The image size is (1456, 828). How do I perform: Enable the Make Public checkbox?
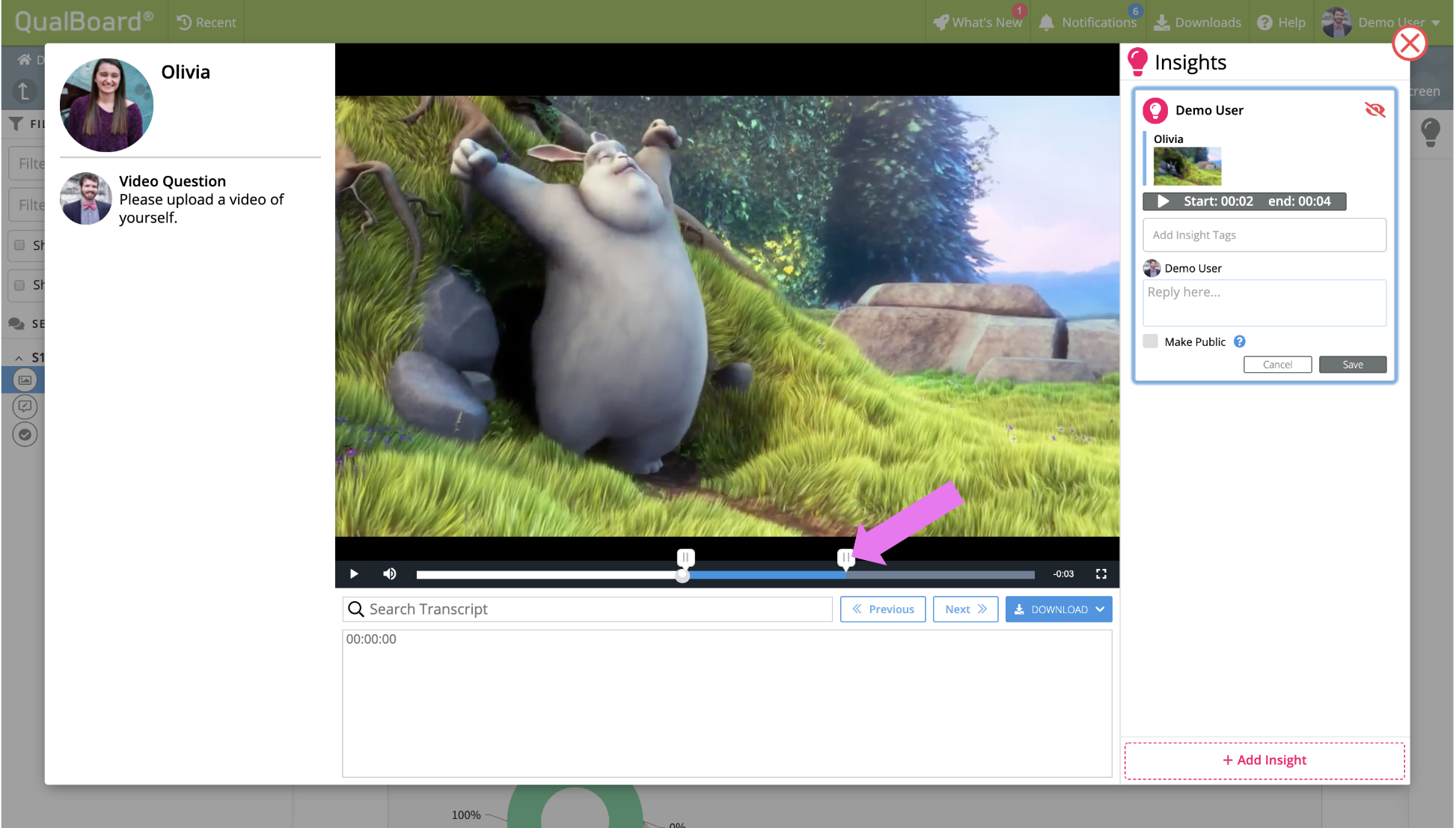point(1151,341)
